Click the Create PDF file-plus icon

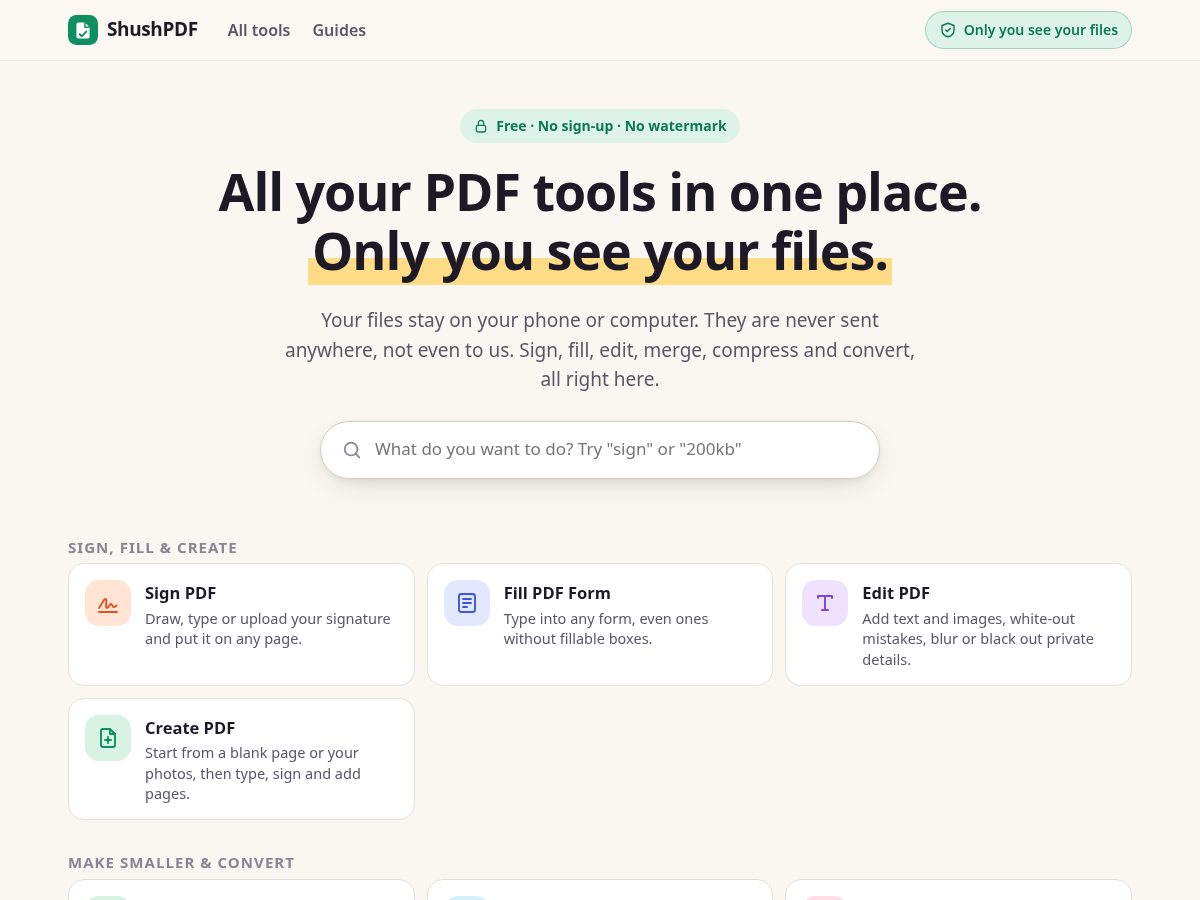click(108, 738)
